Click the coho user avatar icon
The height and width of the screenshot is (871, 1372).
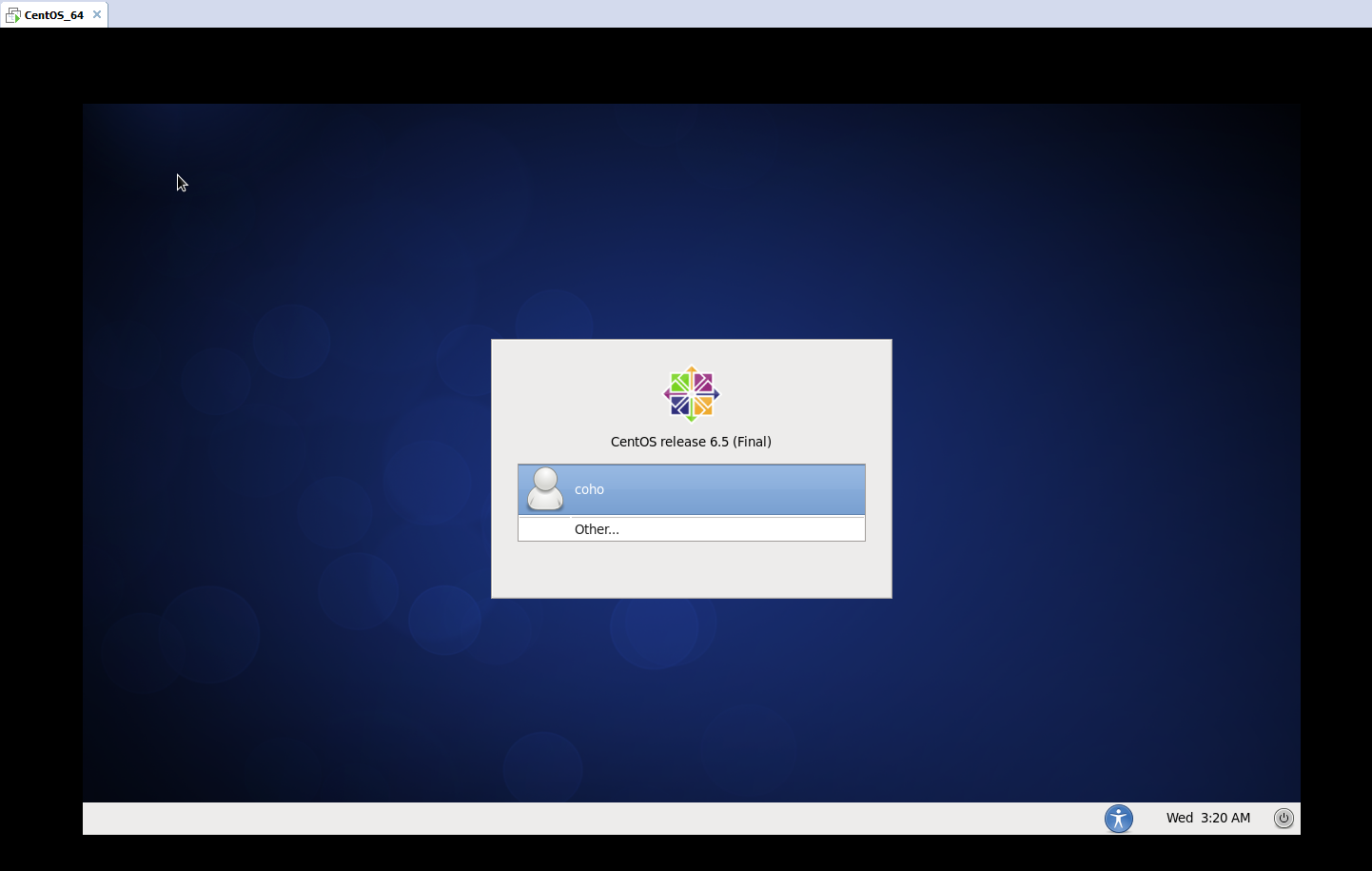click(x=545, y=489)
